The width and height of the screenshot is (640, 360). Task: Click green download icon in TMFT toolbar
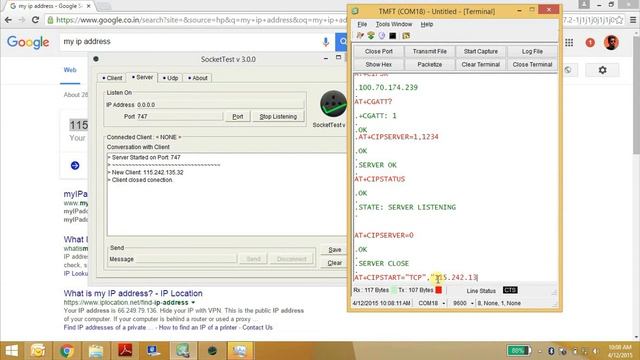coord(371,36)
